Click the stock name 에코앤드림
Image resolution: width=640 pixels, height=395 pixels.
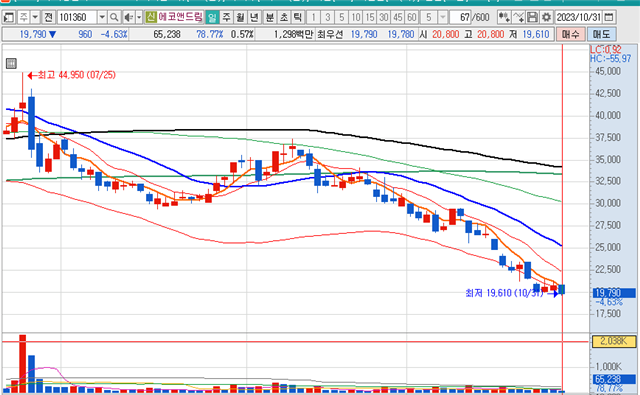pos(180,17)
